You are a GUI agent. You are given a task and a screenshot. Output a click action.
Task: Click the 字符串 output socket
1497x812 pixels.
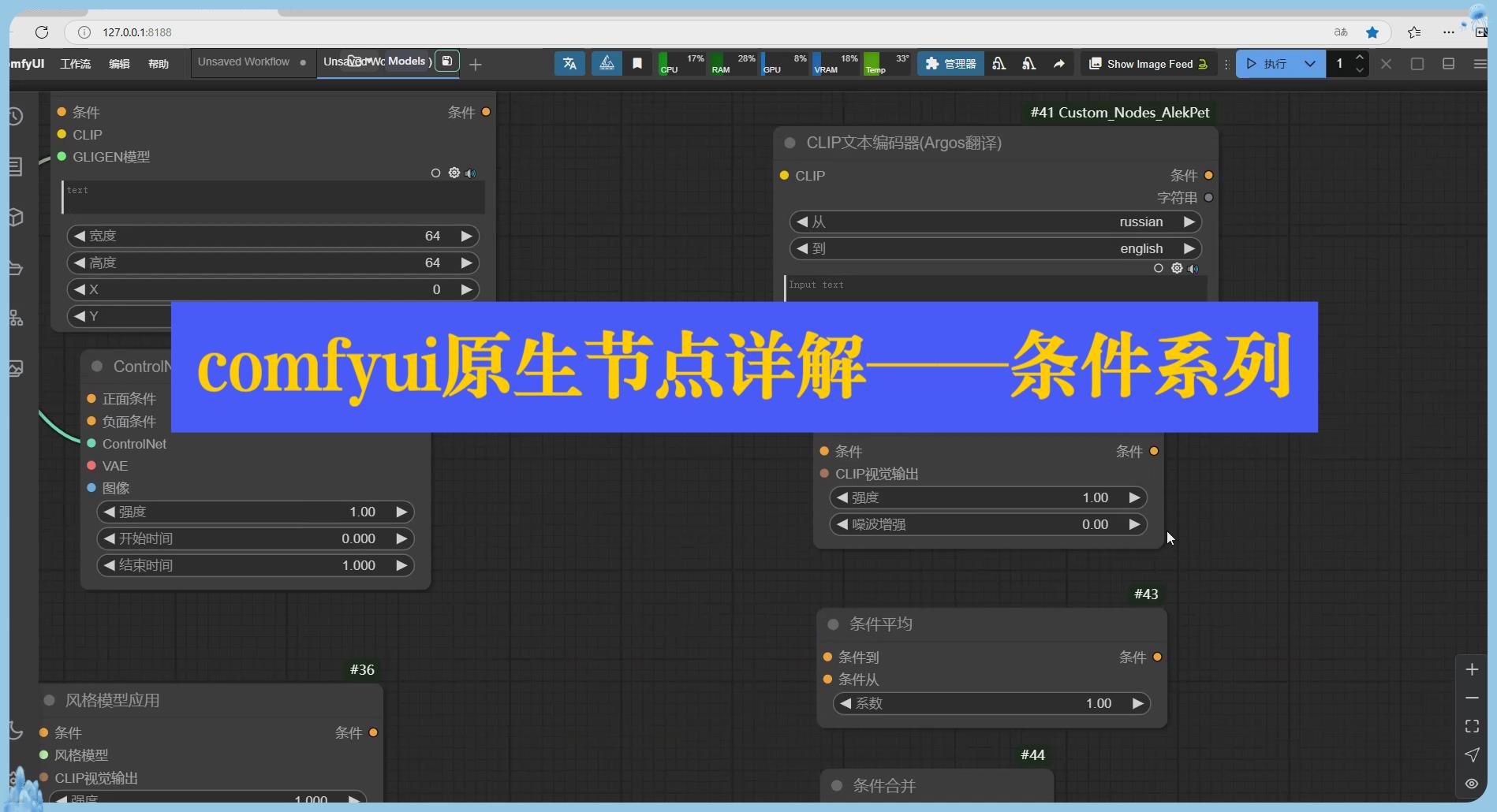coord(1208,197)
